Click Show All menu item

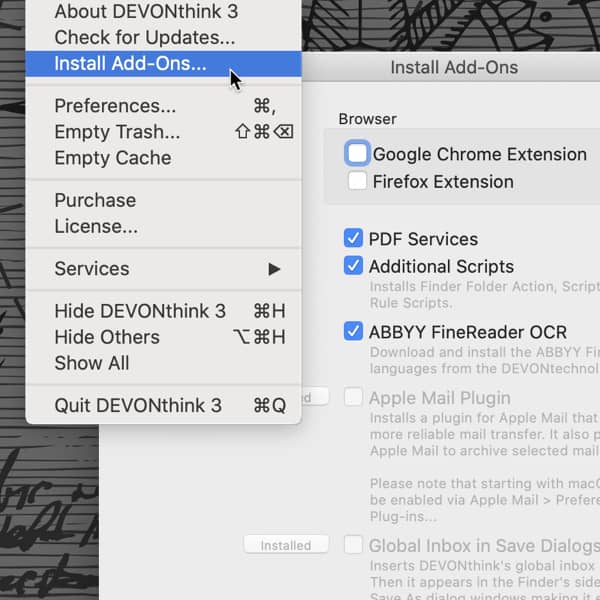(x=163, y=363)
